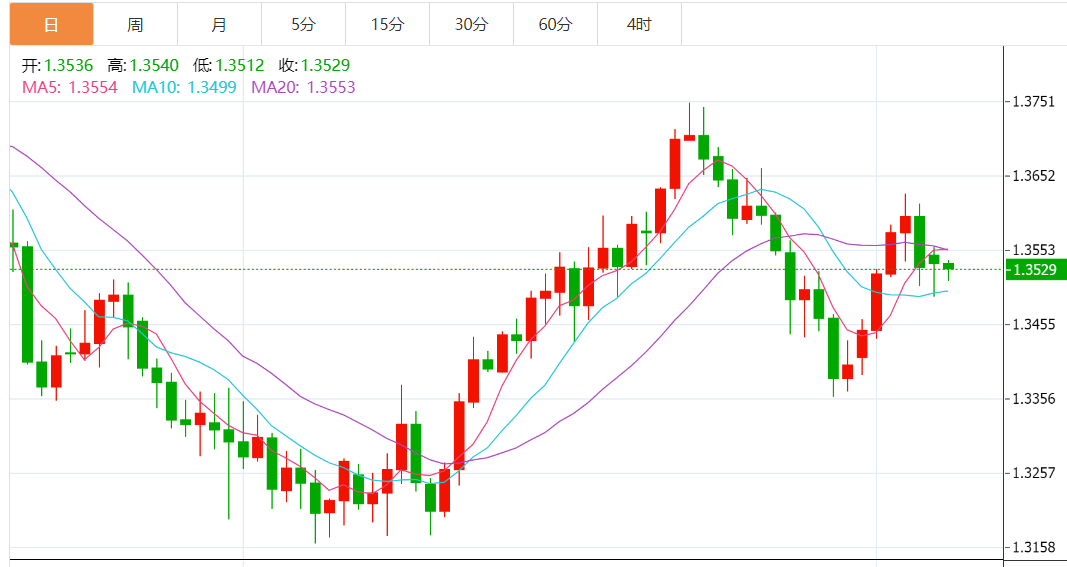Screen dimensions: 1067x567
Task: Click the MA10 indicator label
Action: pyautogui.click(x=184, y=87)
